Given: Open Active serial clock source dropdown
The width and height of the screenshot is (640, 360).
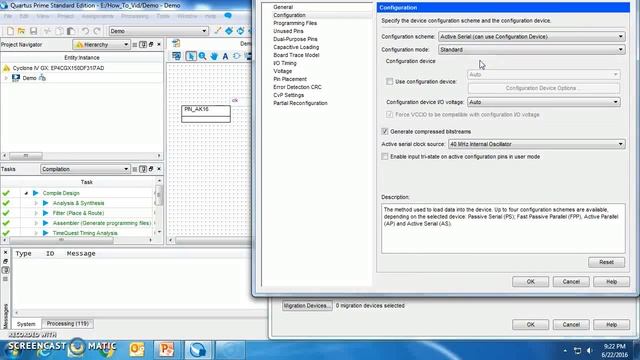Looking at the screenshot, I should click(x=536, y=144).
